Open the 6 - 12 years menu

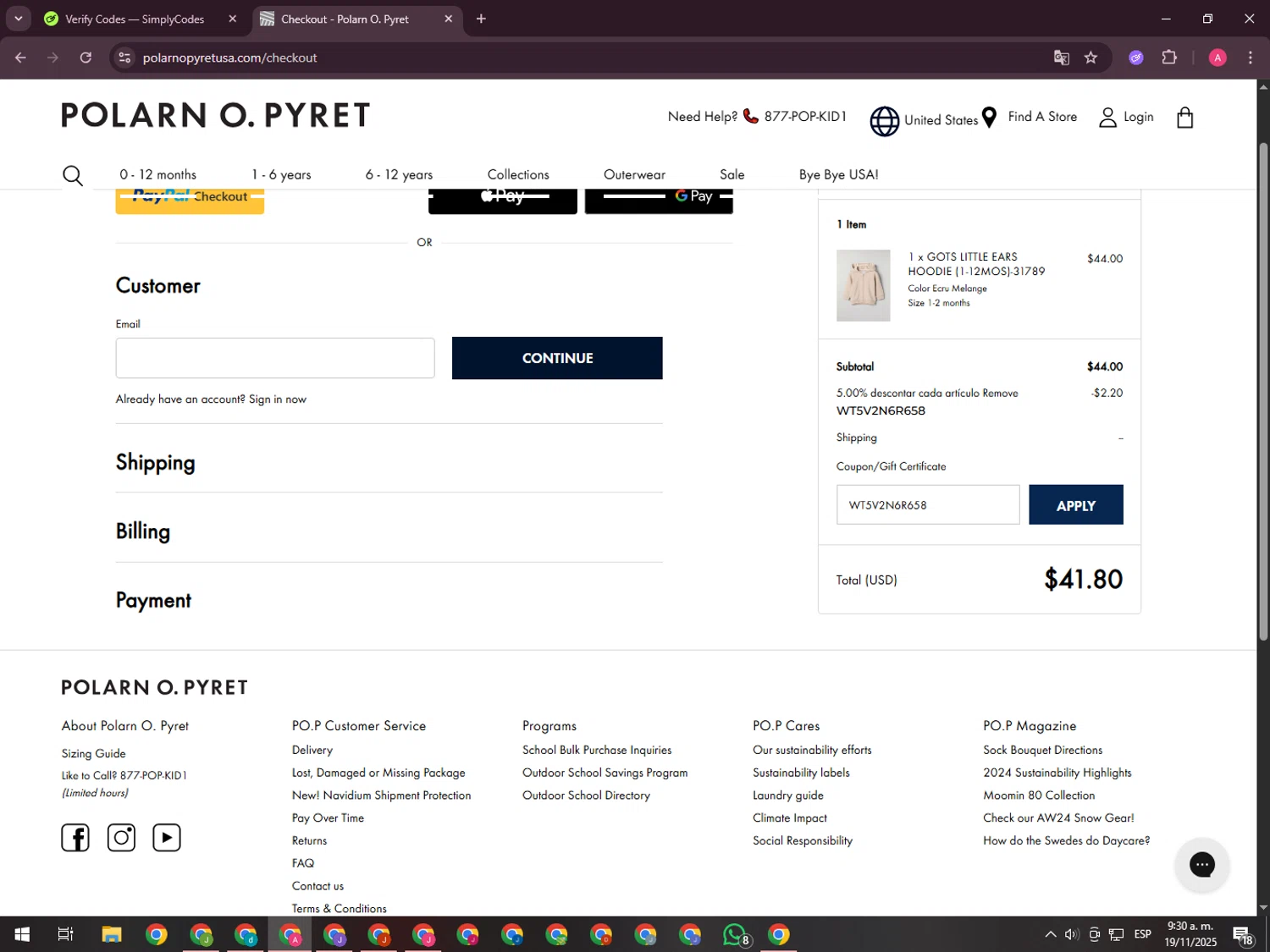click(399, 174)
